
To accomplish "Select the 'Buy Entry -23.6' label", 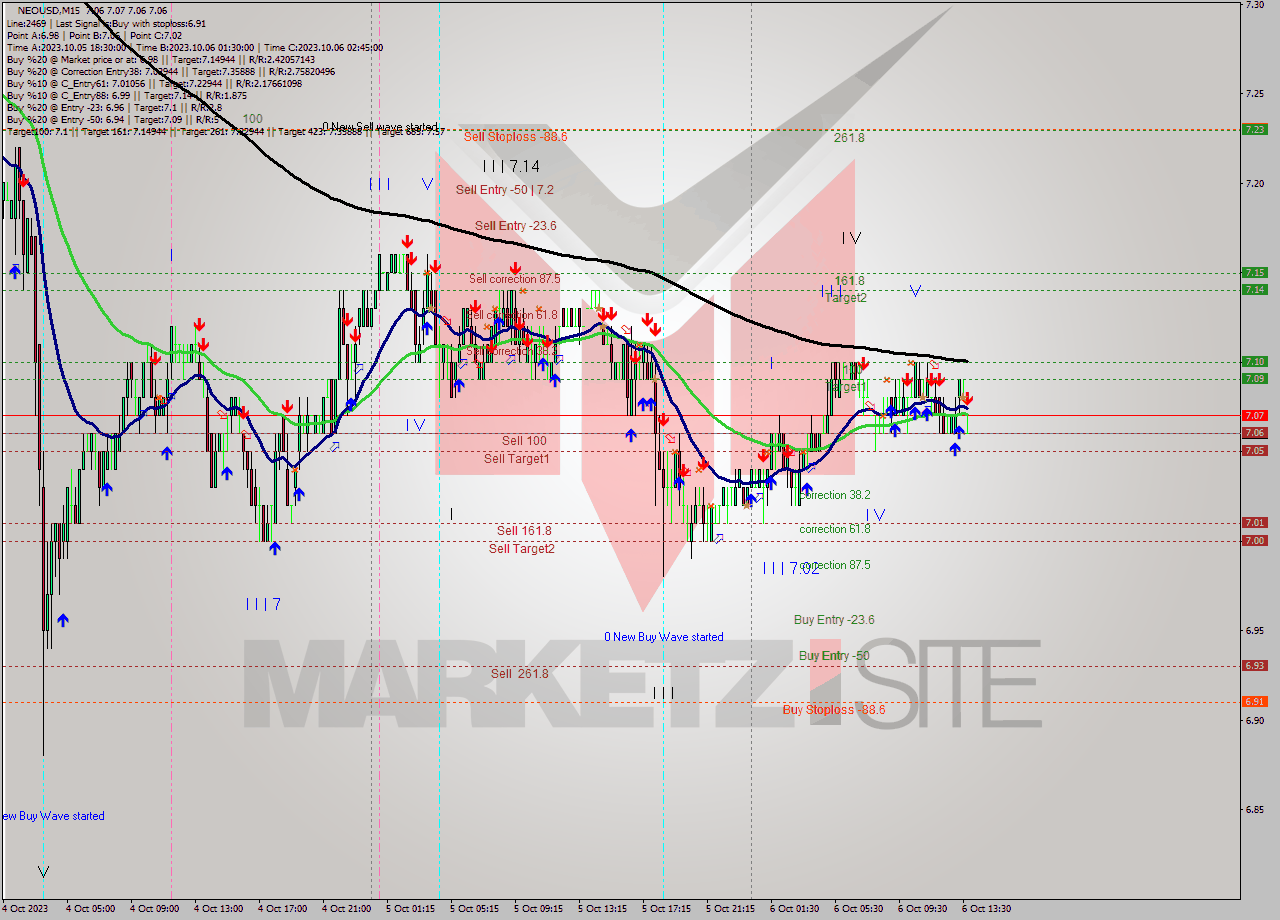I will [834, 620].
